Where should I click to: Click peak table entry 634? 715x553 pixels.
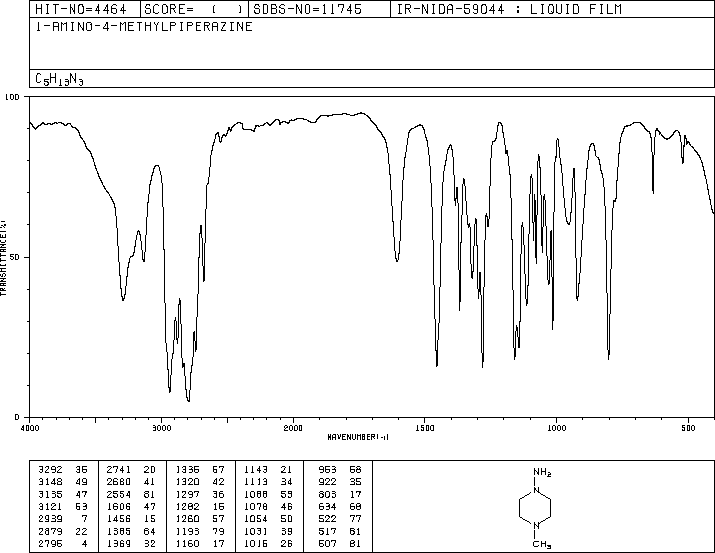327,506
